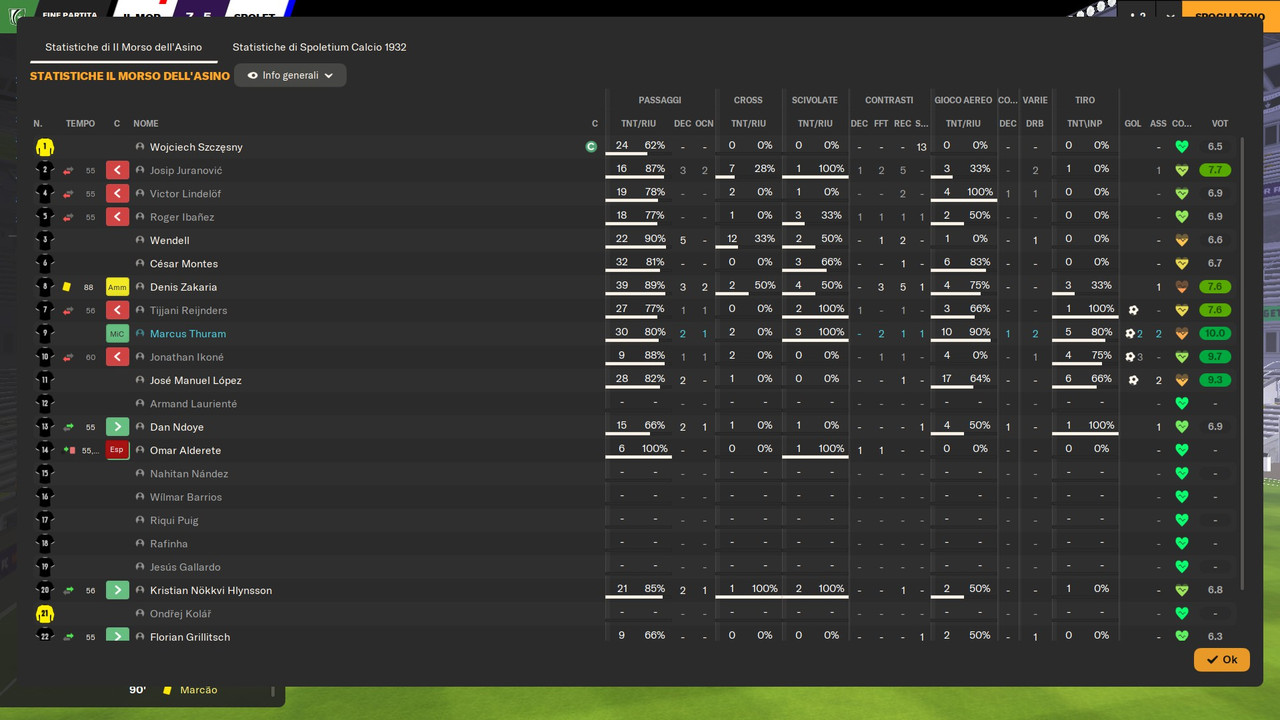Click the 10.0 rating badge for Marcus Thuram
The image size is (1280, 720).
click(1215, 333)
